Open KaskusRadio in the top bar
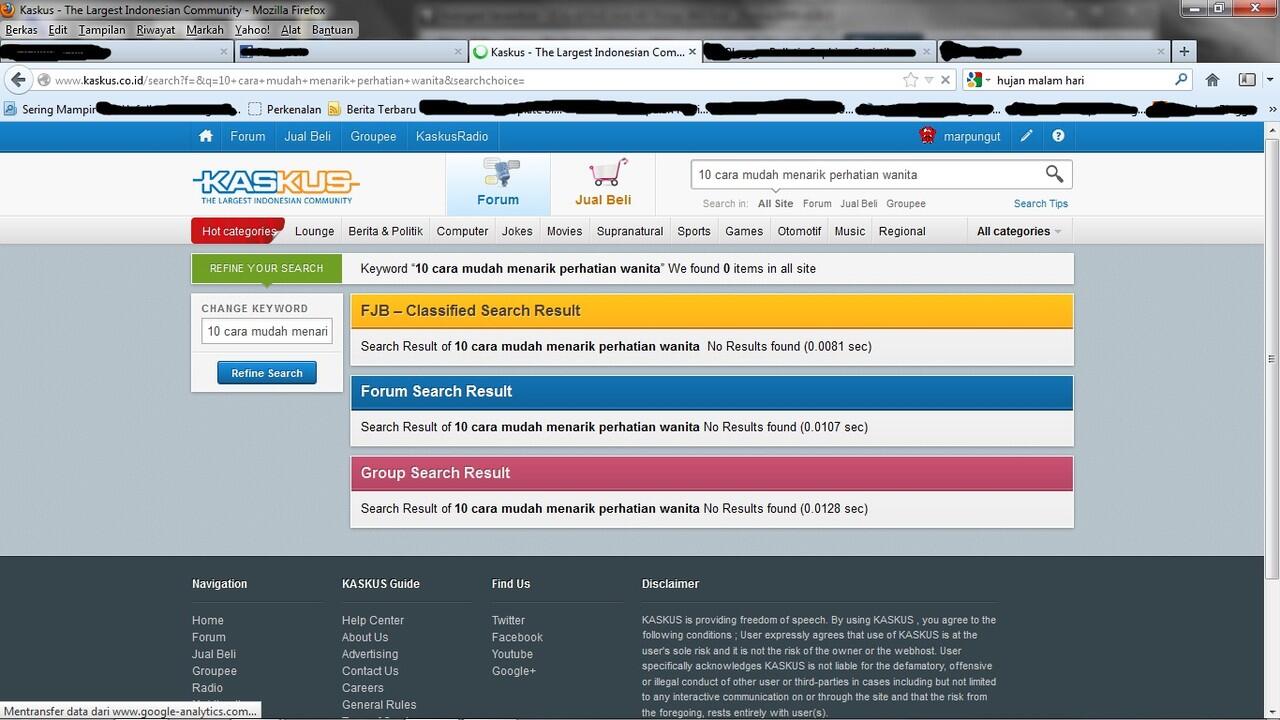 (x=452, y=136)
